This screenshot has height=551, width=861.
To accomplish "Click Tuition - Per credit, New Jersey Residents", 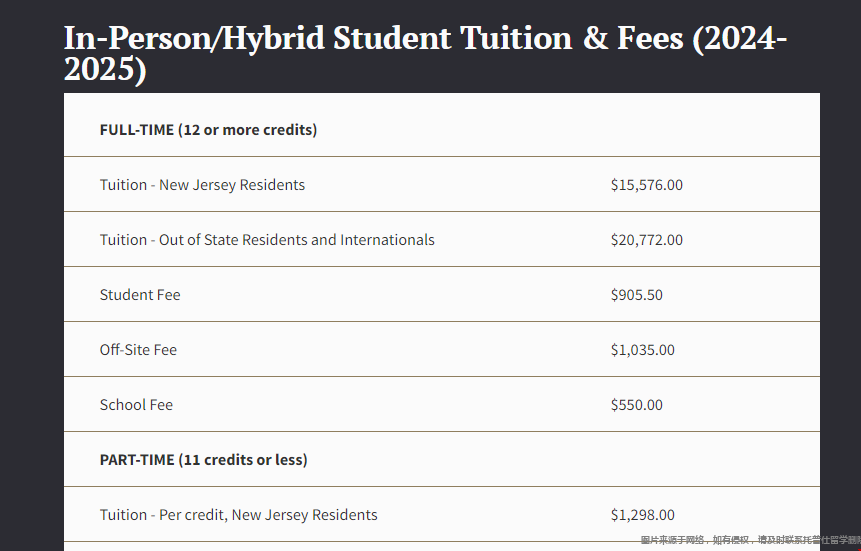I will tap(238, 515).
